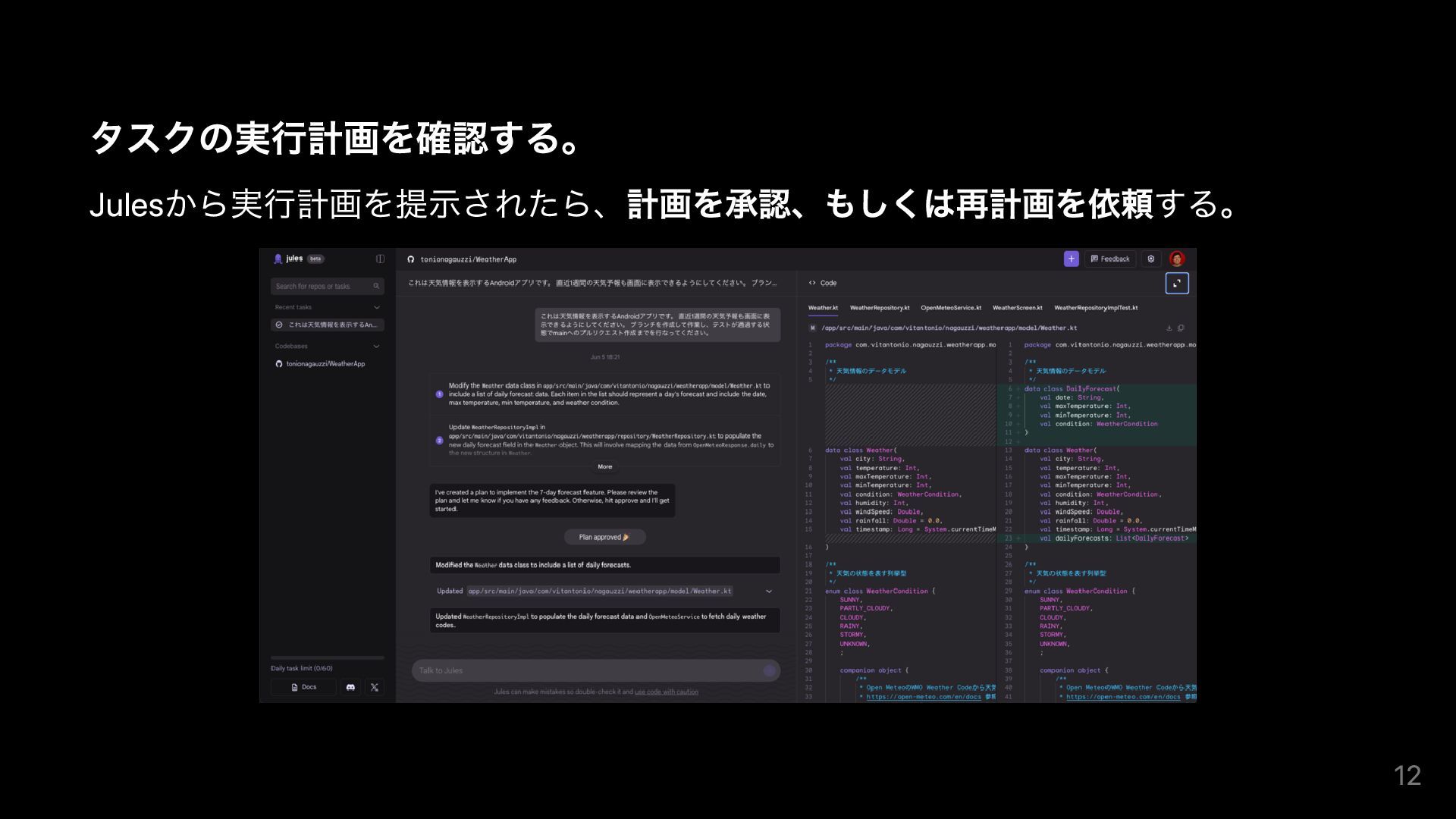Click the data class DailyForecast( line
The height and width of the screenshot is (819, 1456).
point(1072,388)
